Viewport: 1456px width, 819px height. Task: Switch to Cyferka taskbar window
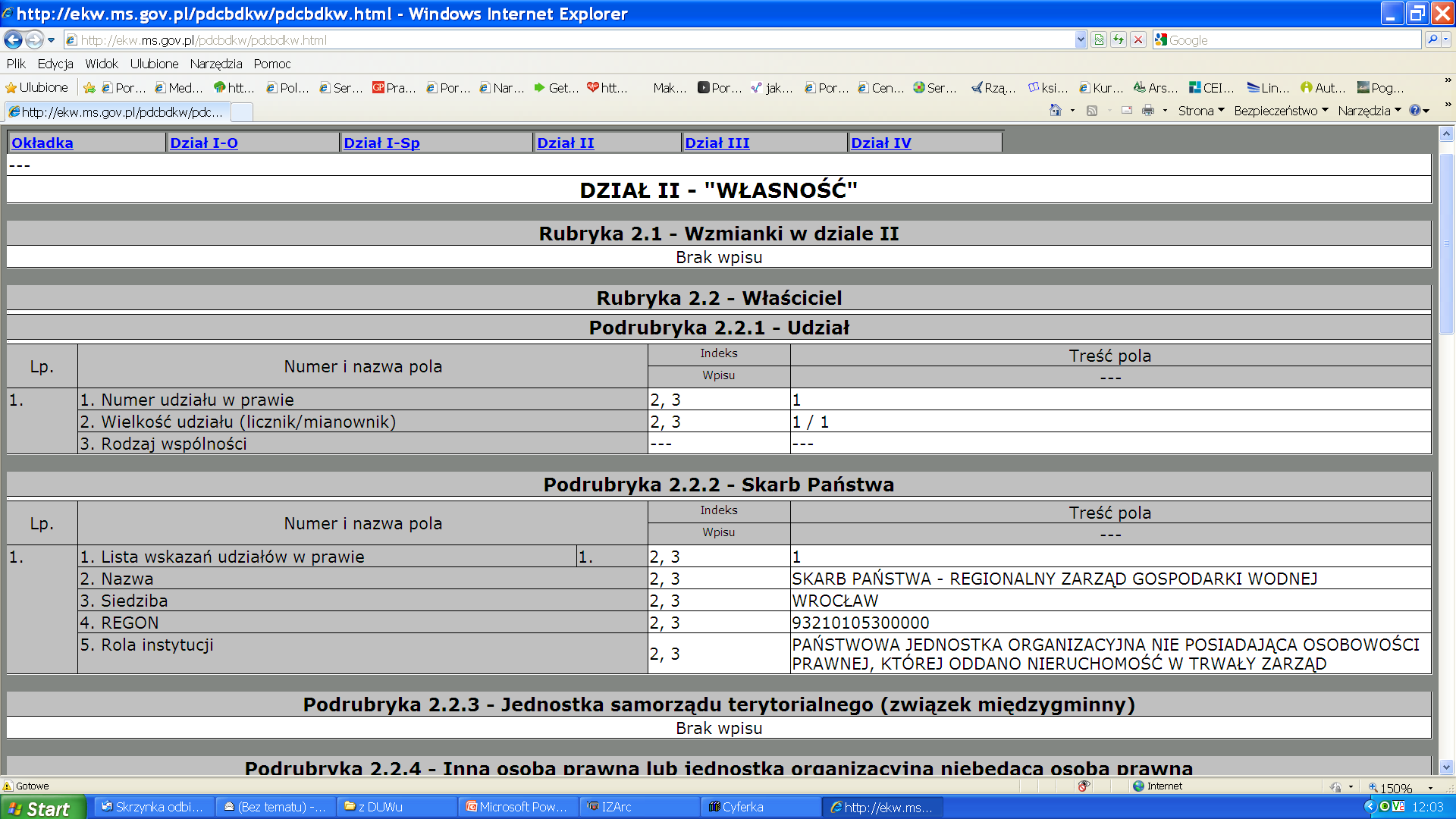(760, 808)
